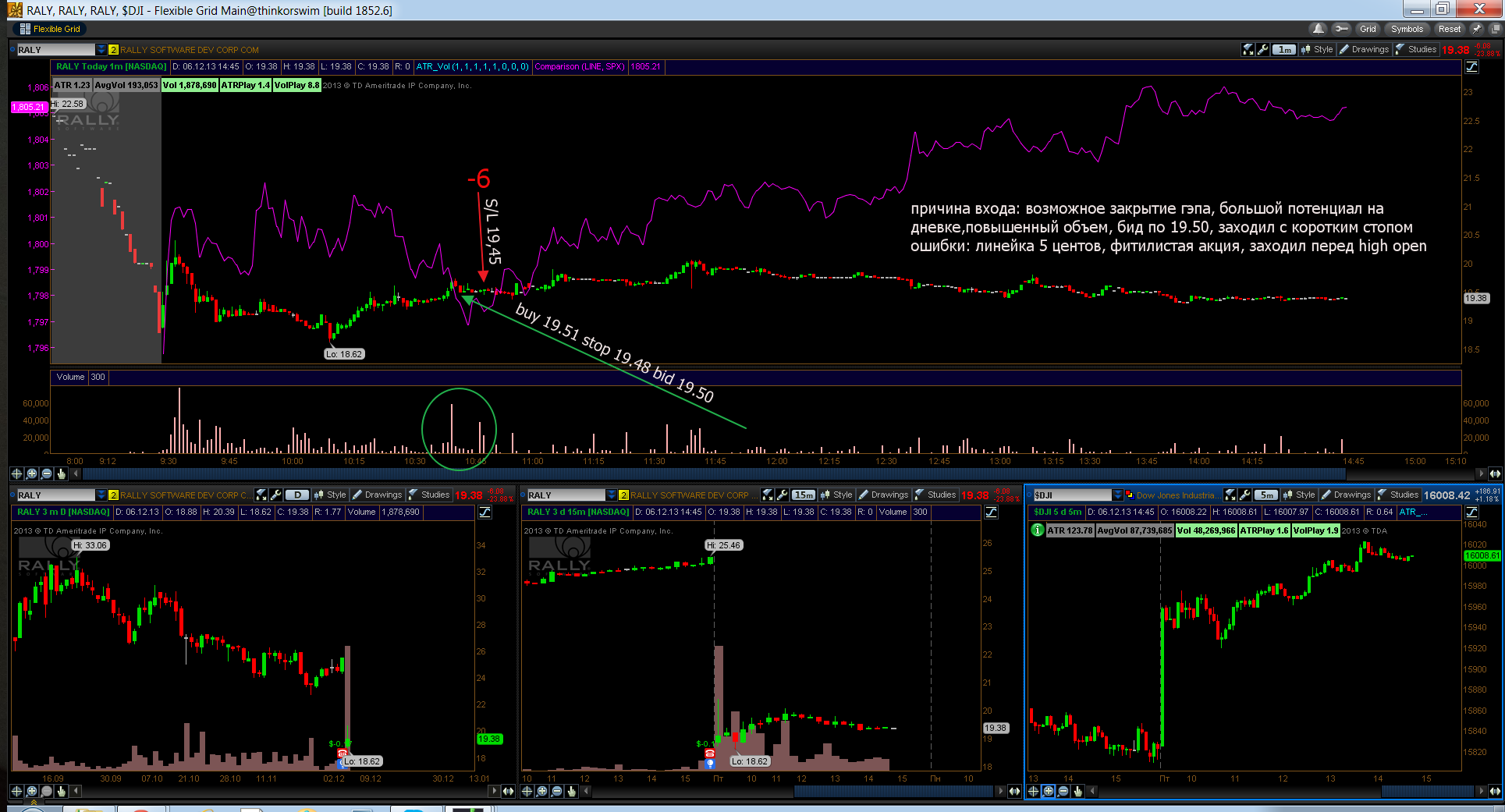Toggle the link flag beside $DJI symbol box
Screen dimensions: 1505x812
pyautogui.click(x=1129, y=495)
